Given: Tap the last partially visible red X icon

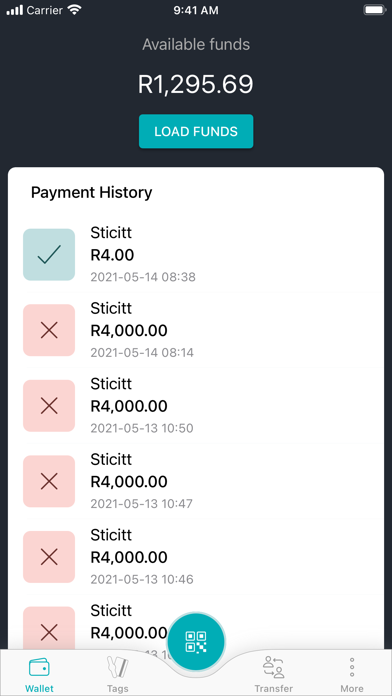Looking at the screenshot, I should [49, 628].
